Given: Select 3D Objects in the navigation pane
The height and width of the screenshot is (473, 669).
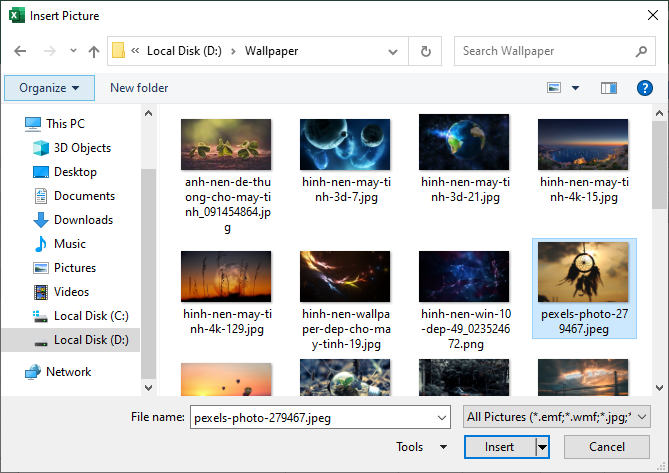Looking at the screenshot, I should [82, 148].
